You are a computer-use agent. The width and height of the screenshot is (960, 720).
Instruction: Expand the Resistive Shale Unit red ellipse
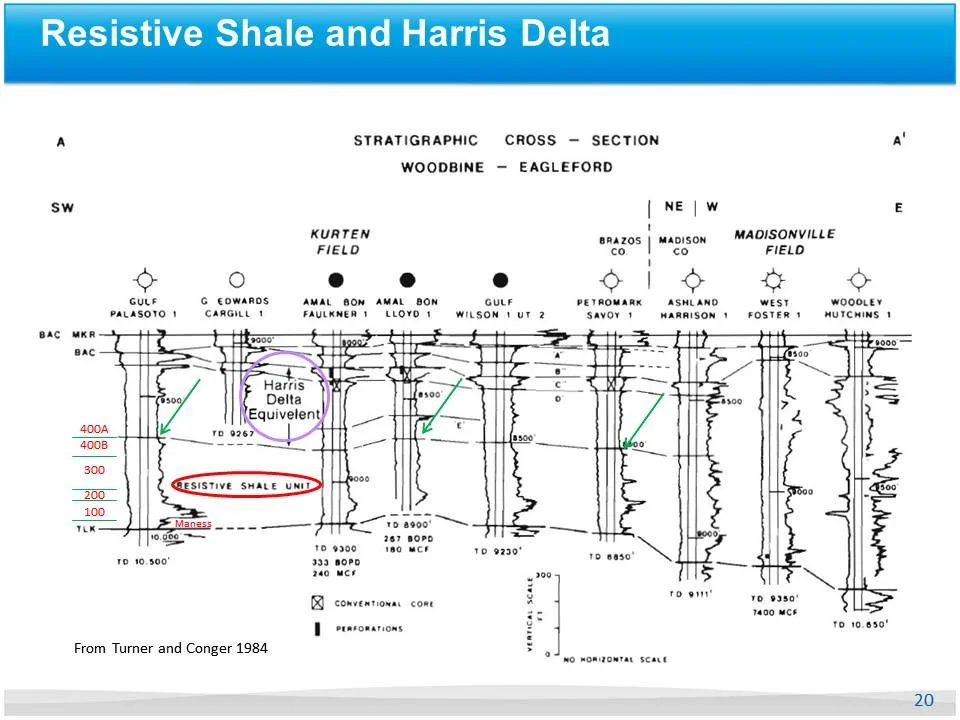[x=248, y=482]
